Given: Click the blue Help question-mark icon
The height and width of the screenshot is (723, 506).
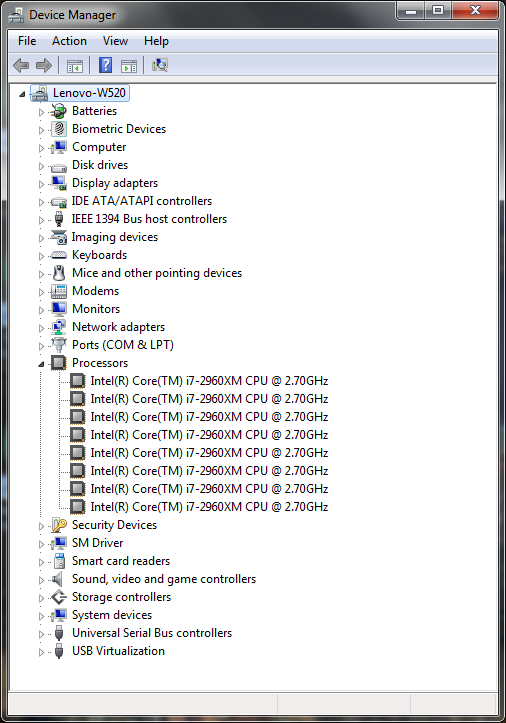Looking at the screenshot, I should coord(106,65).
